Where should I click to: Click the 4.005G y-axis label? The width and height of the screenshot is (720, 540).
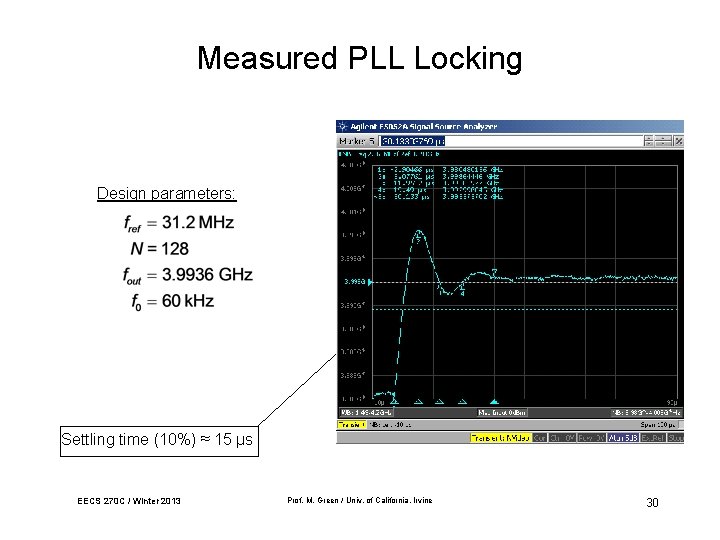pyautogui.click(x=353, y=188)
